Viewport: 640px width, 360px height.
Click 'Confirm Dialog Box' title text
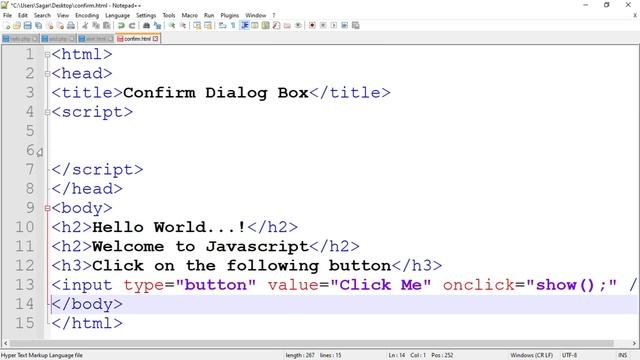[x=216, y=93]
